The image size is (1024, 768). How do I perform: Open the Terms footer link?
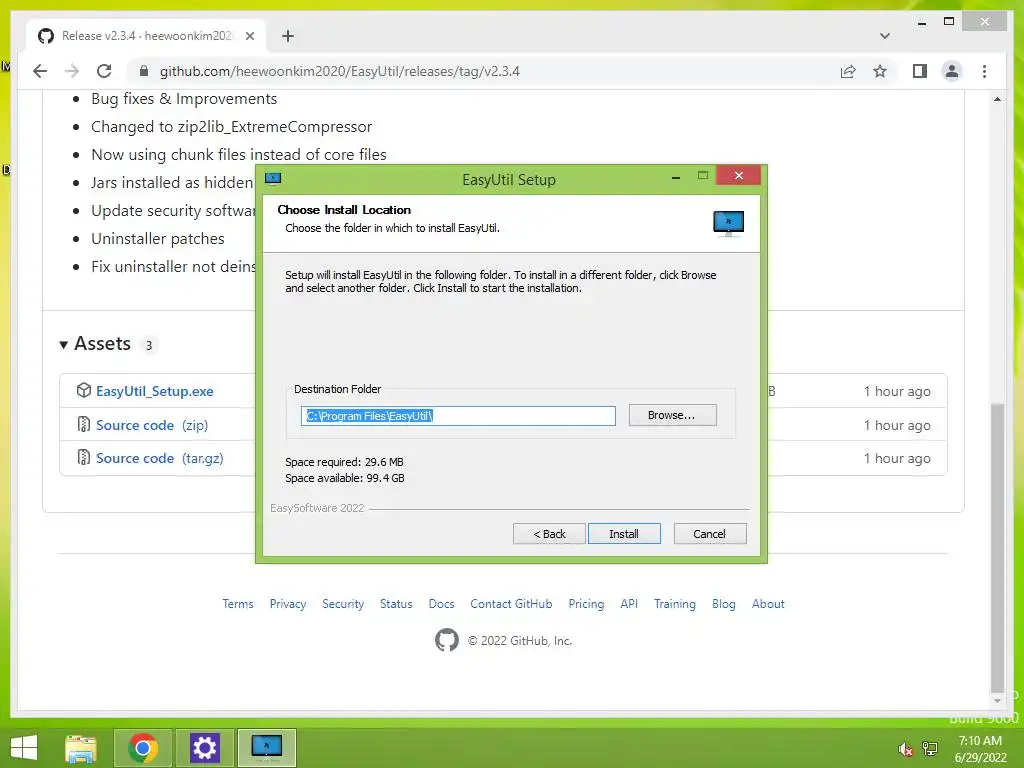[238, 604]
